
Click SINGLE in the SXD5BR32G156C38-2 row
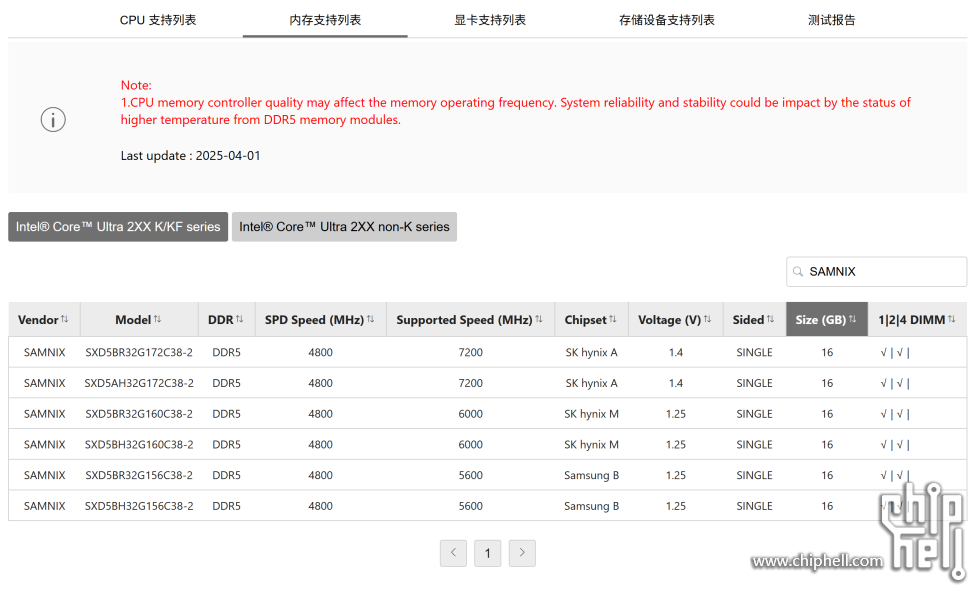coord(754,476)
